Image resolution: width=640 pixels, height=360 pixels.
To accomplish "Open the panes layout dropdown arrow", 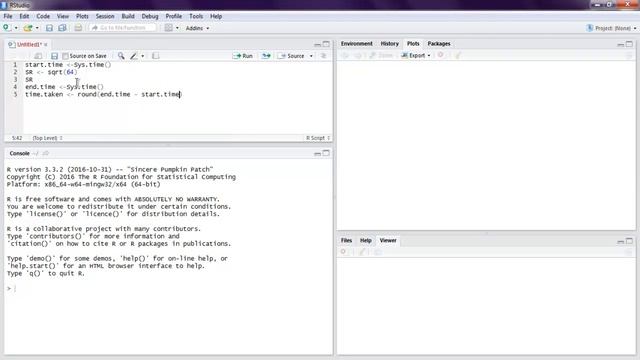I will [x=177, y=28].
